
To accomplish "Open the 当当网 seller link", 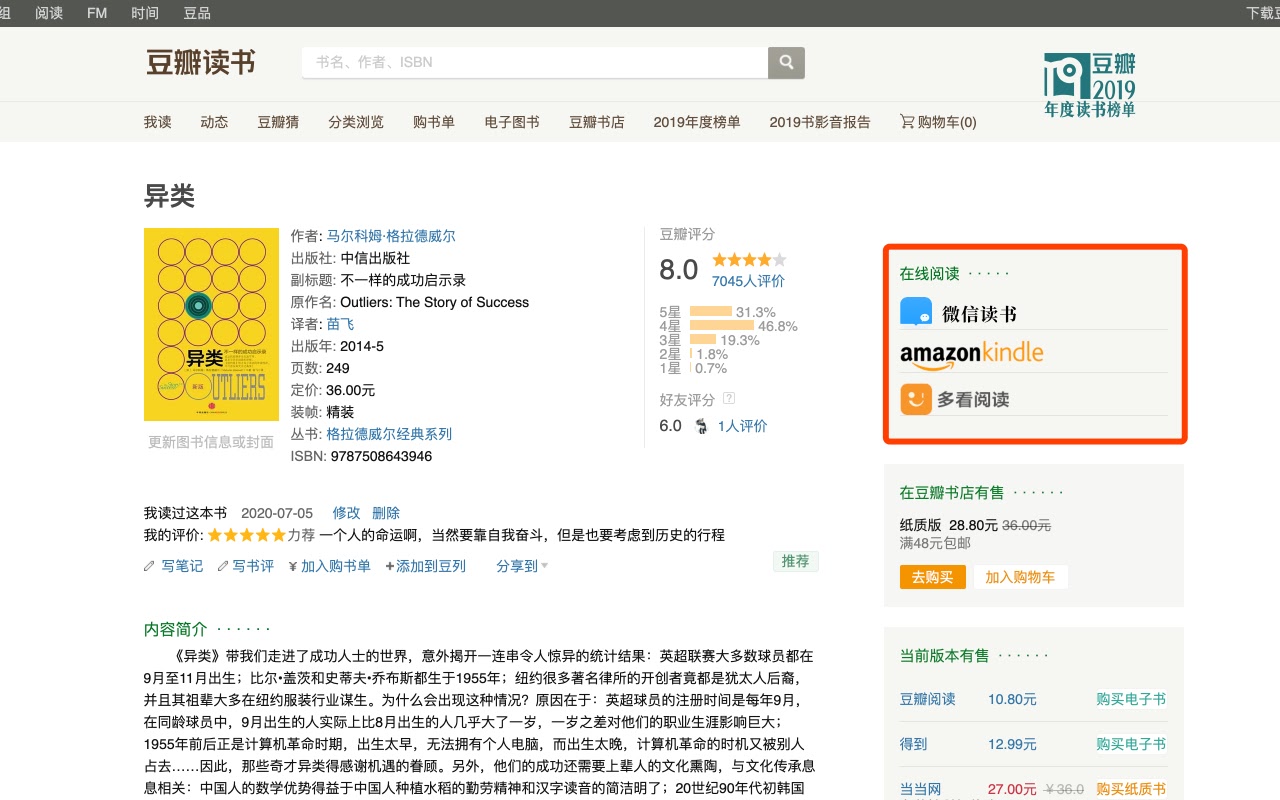I will point(921,789).
